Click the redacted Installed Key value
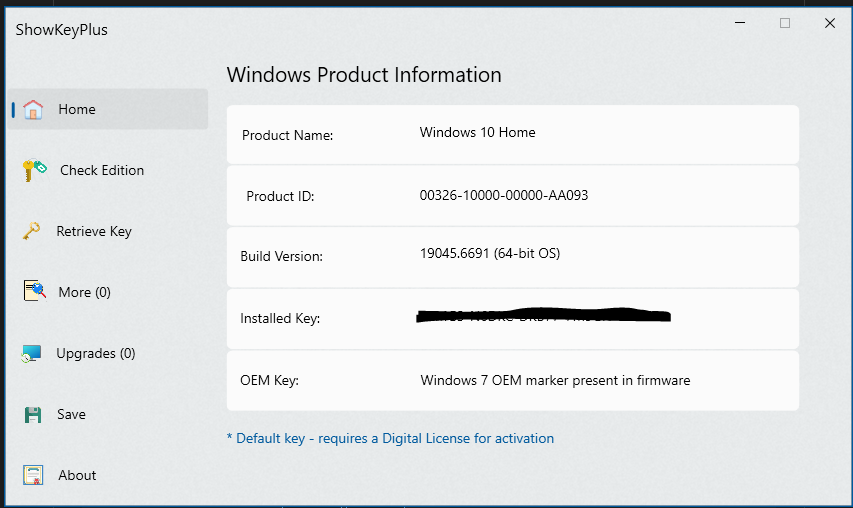Image resolution: width=853 pixels, height=508 pixels. tap(543, 315)
